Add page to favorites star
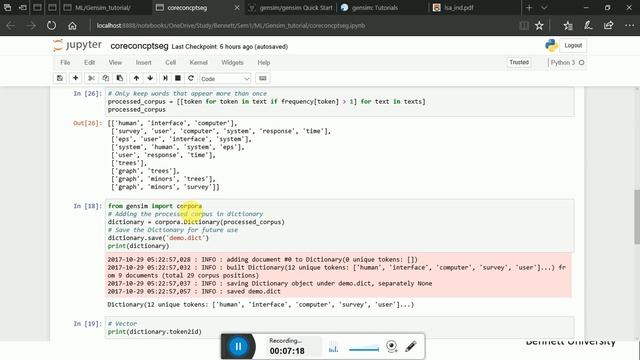The image size is (640, 360). pos(539,26)
